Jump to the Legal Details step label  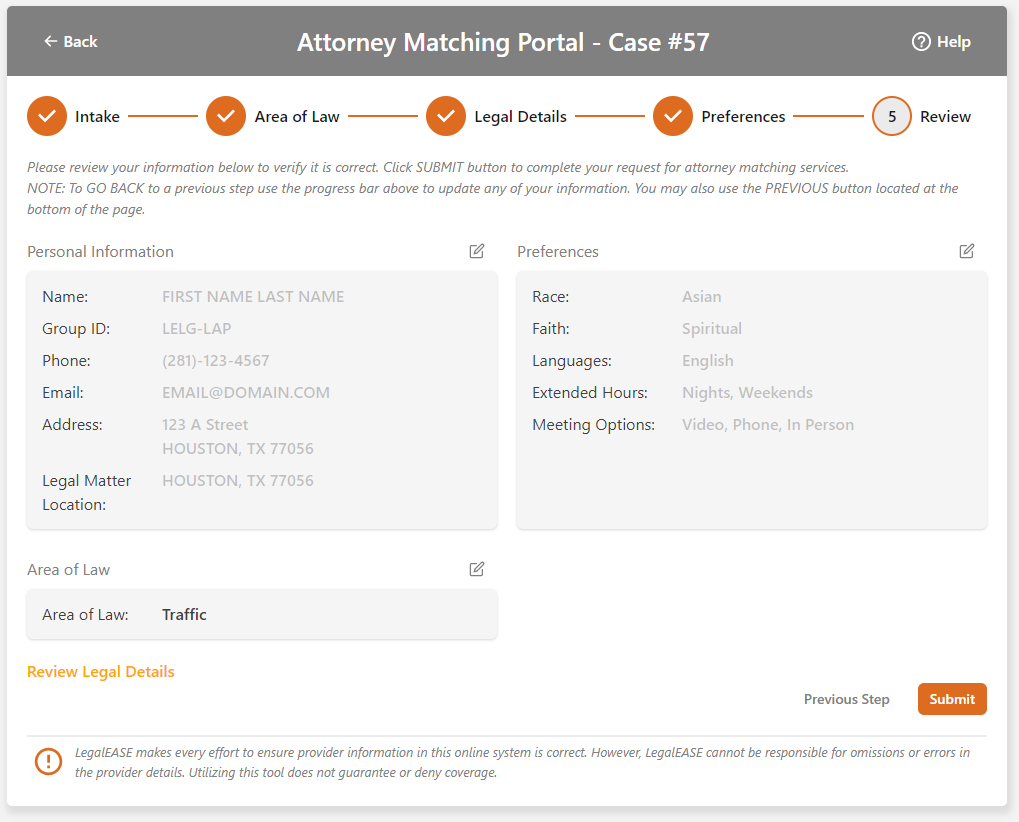point(520,117)
